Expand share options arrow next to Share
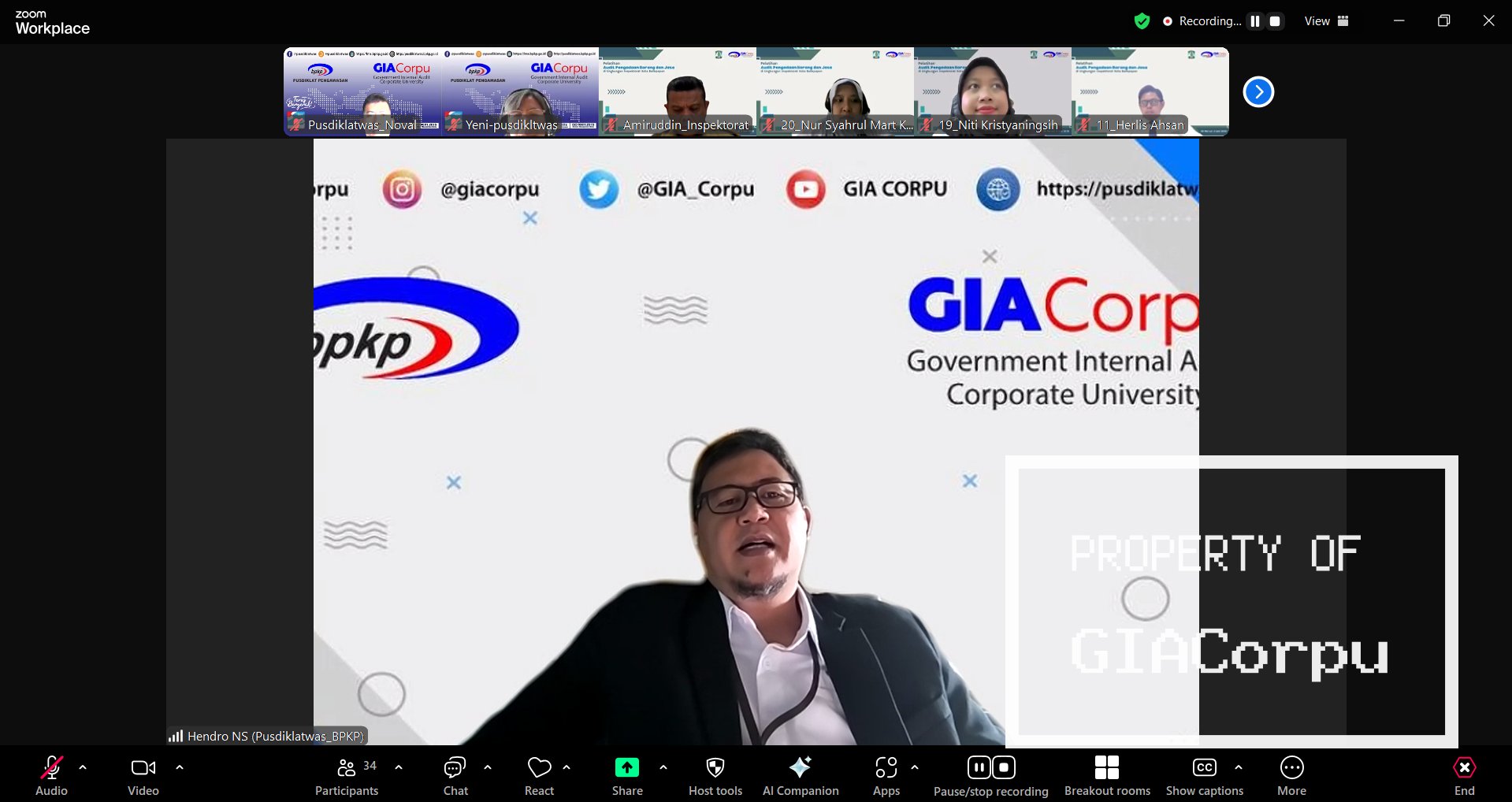The image size is (1512, 802). [x=663, y=767]
